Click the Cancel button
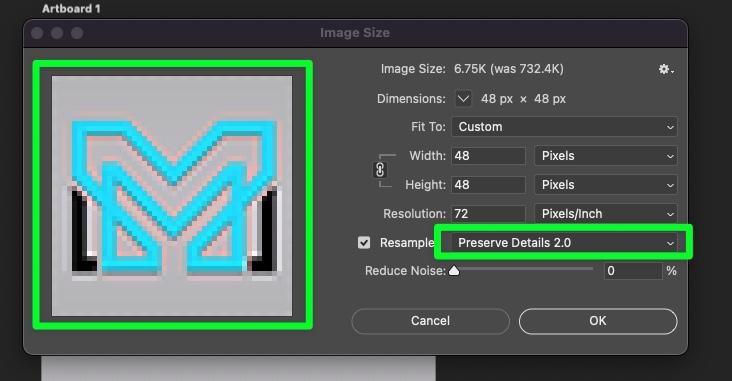This screenshot has width=732, height=381. [x=430, y=321]
